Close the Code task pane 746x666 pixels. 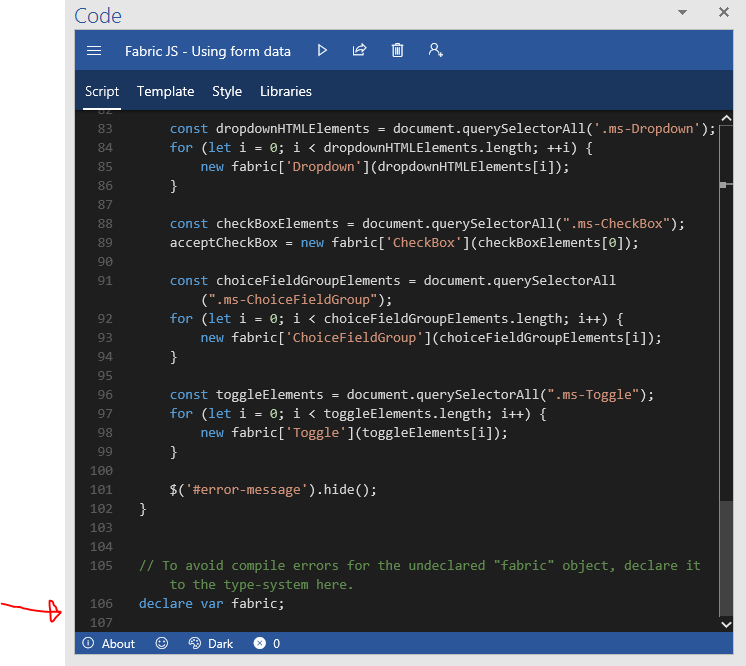click(724, 12)
